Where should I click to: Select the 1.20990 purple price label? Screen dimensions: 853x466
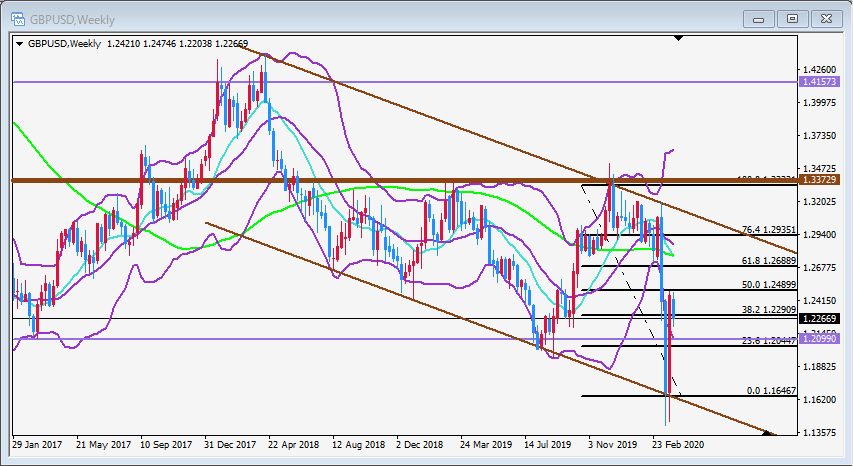(819, 338)
